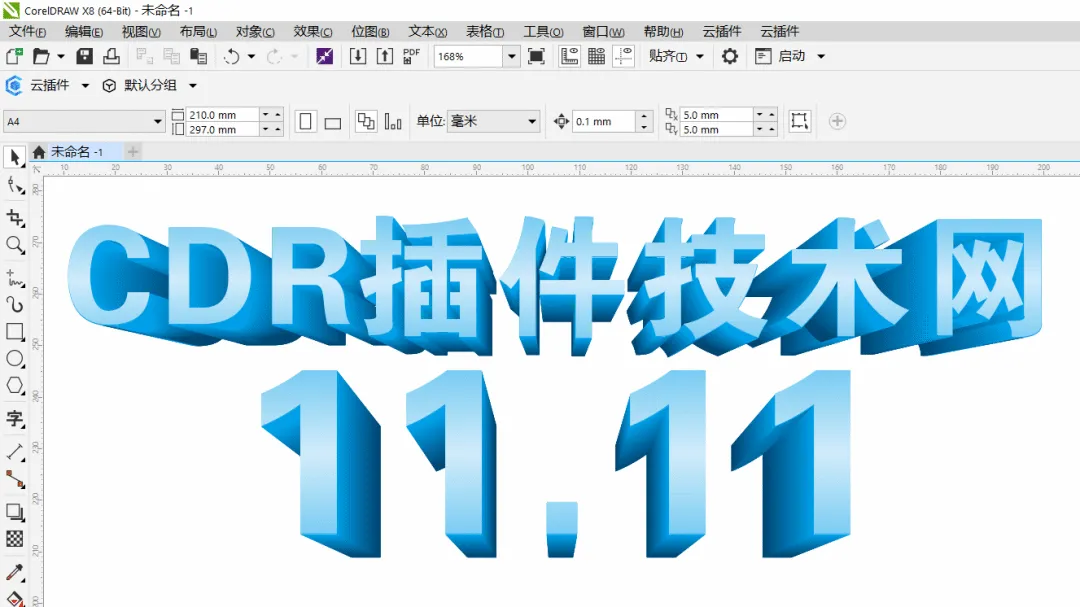The image size is (1080, 607).
Task: Click the page height 297.0 mm field
Action: coord(223,130)
